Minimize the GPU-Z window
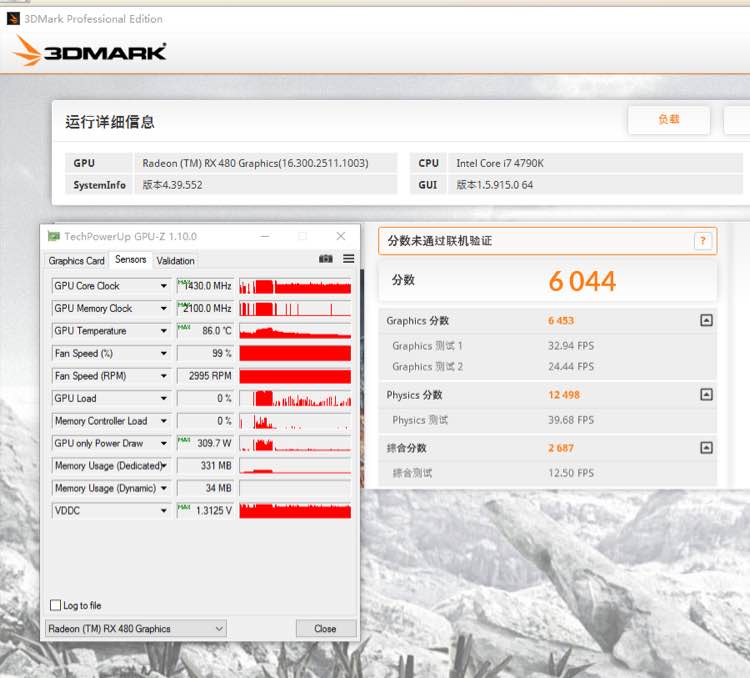This screenshot has width=750, height=678. coord(265,236)
